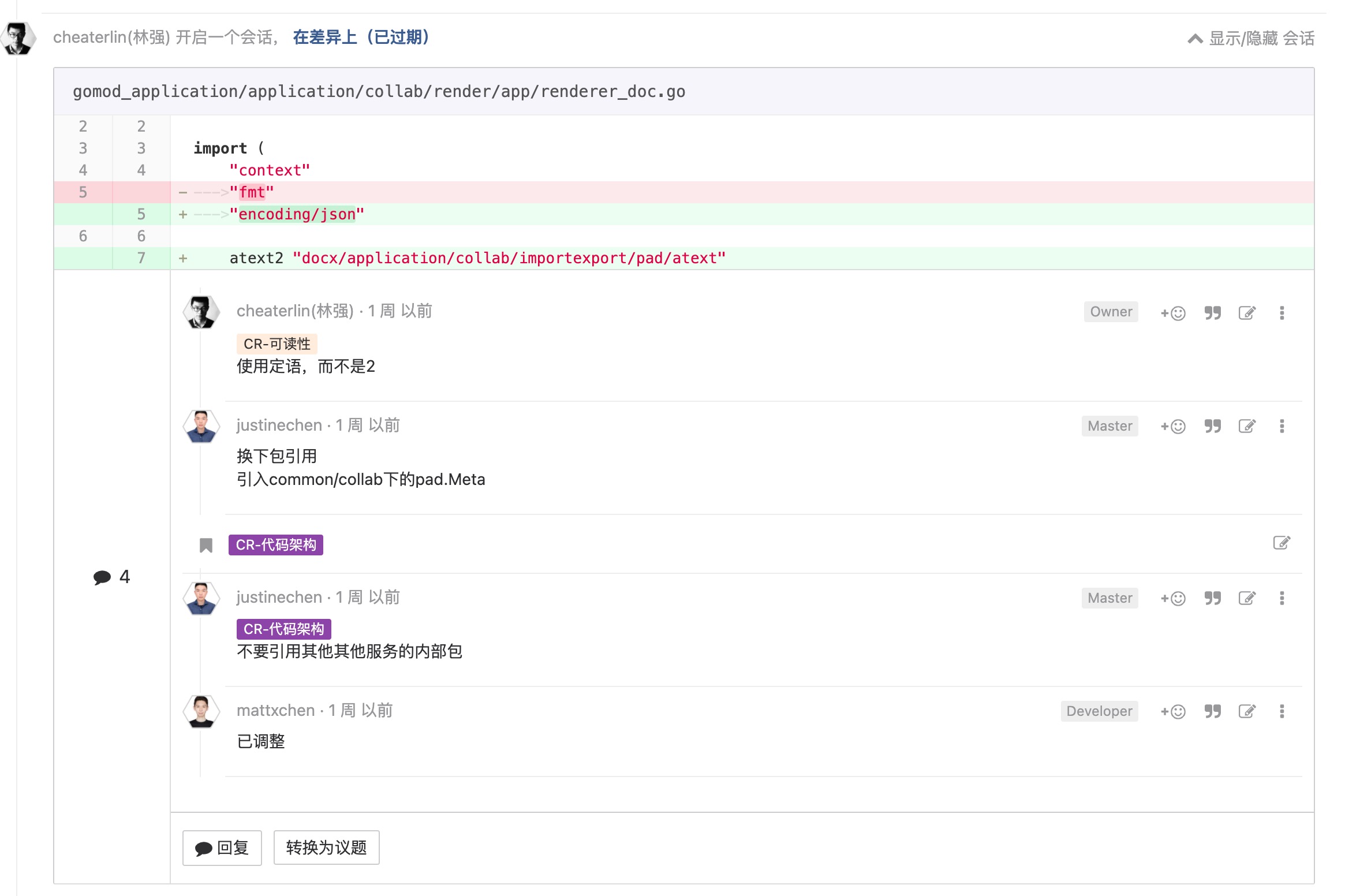Quote justinechen's 换下包引用 comment
1345x896 pixels.
(x=1212, y=426)
